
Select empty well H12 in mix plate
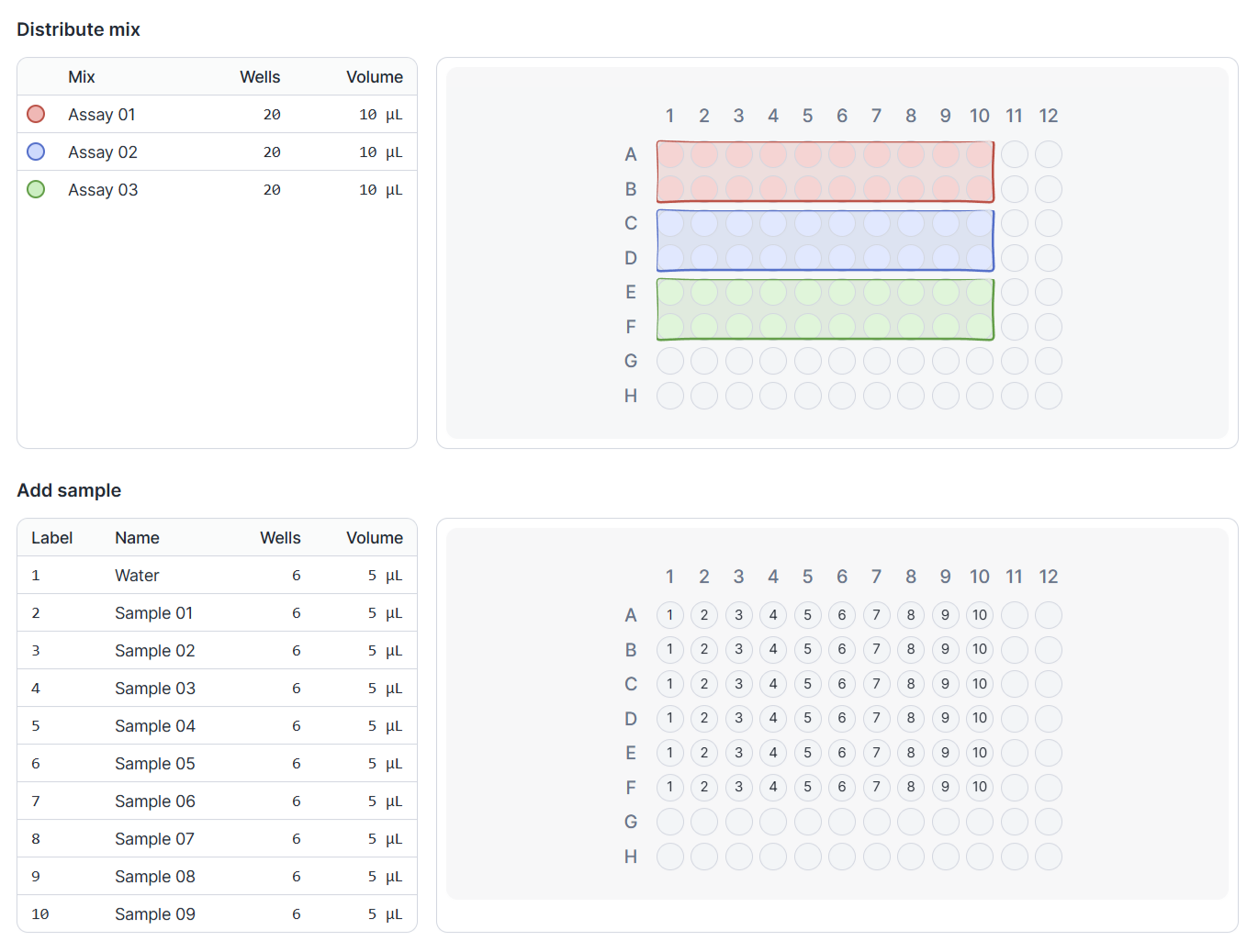click(1049, 396)
